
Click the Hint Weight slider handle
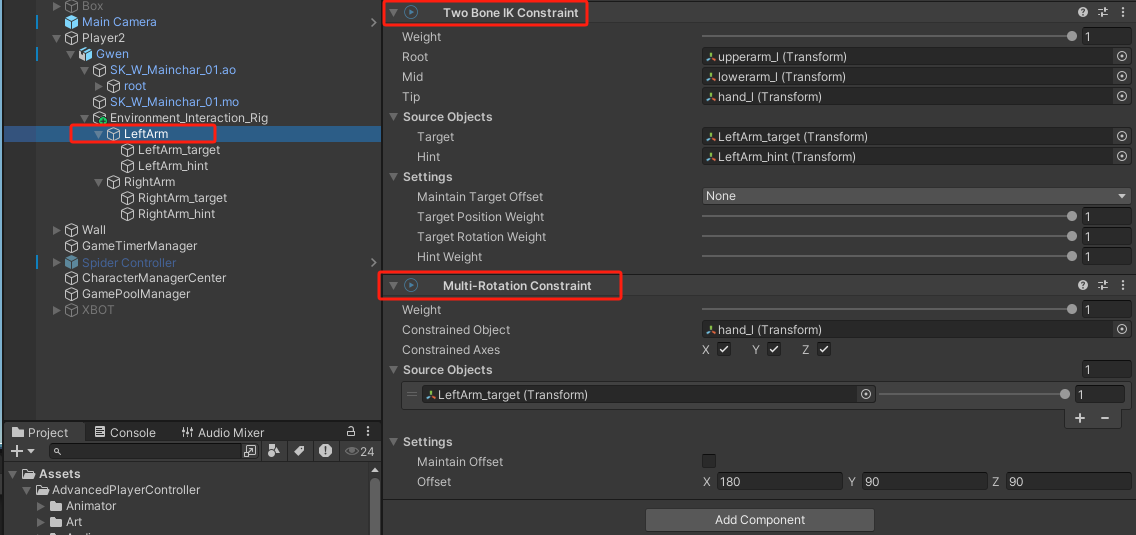pos(1072,257)
